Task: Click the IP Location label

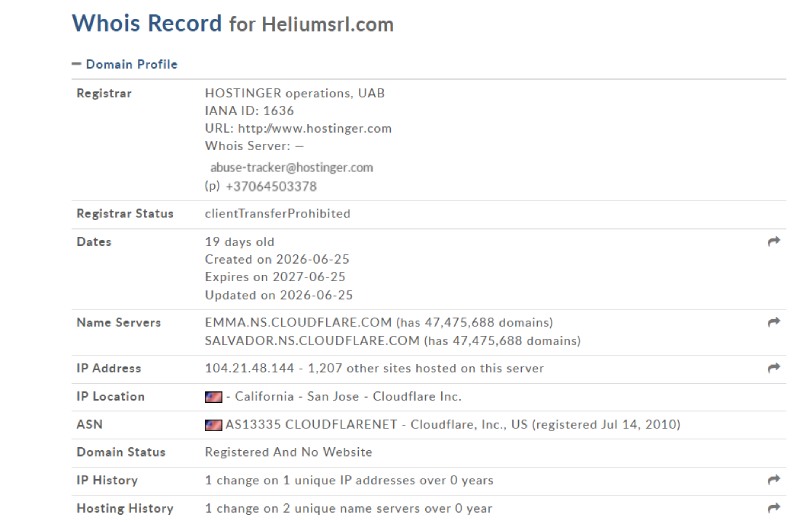Action: [x=111, y=396]
